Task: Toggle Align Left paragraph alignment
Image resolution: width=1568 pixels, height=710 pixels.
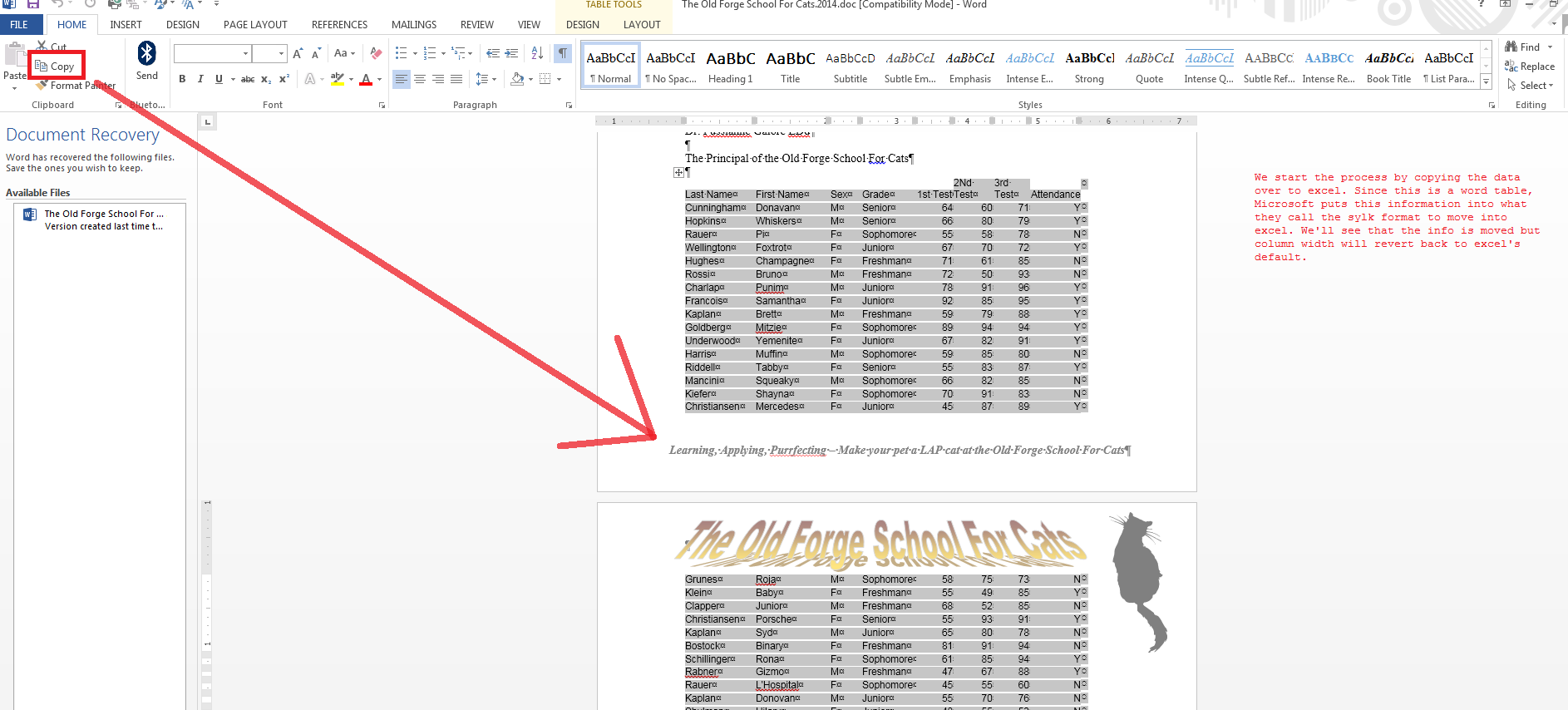Action: point(402,79)
